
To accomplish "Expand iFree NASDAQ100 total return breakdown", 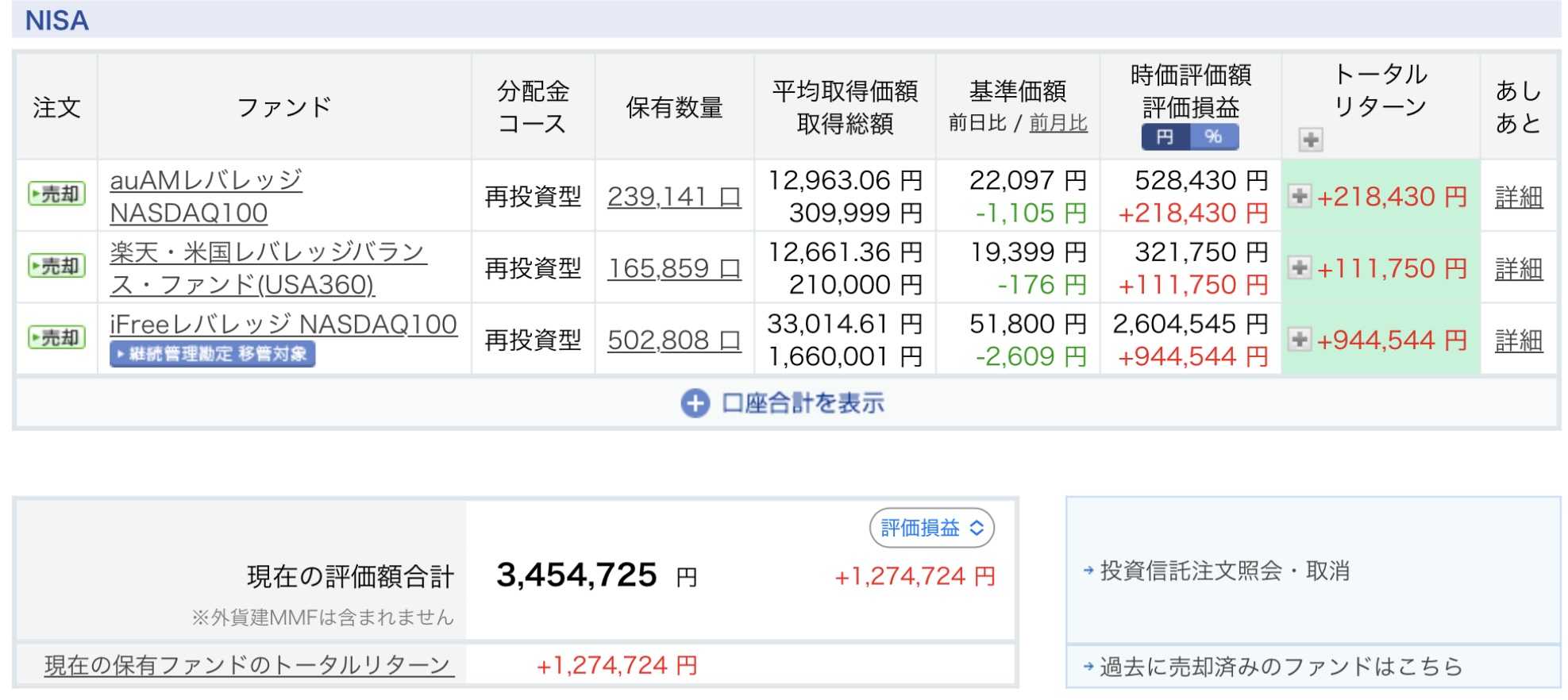I will point(1299,340).
